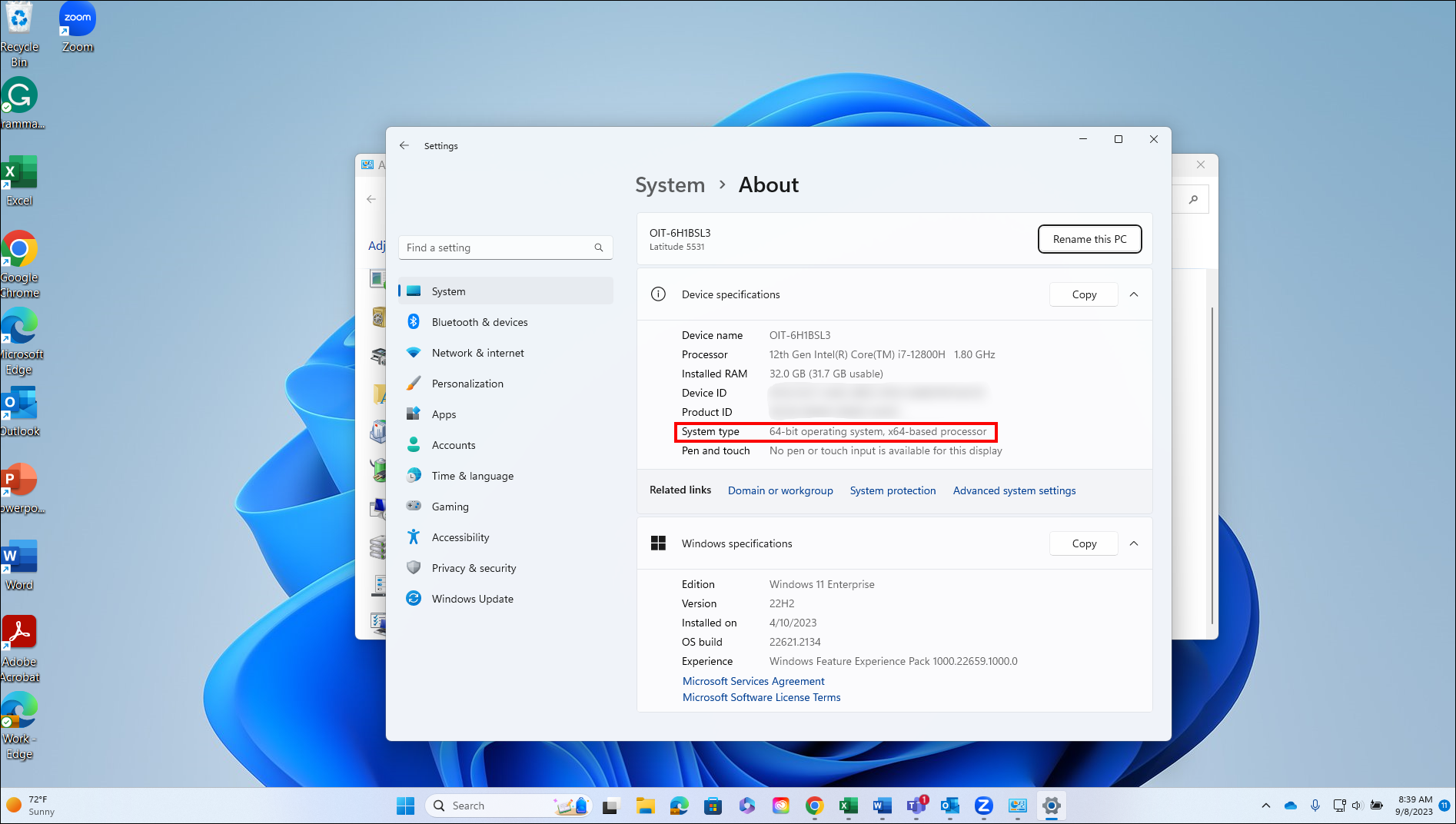Image resolution: width=1456 pixels, height=824 pixels.
Task: Open Windows Update settings
Action: [x=472, y=598]
